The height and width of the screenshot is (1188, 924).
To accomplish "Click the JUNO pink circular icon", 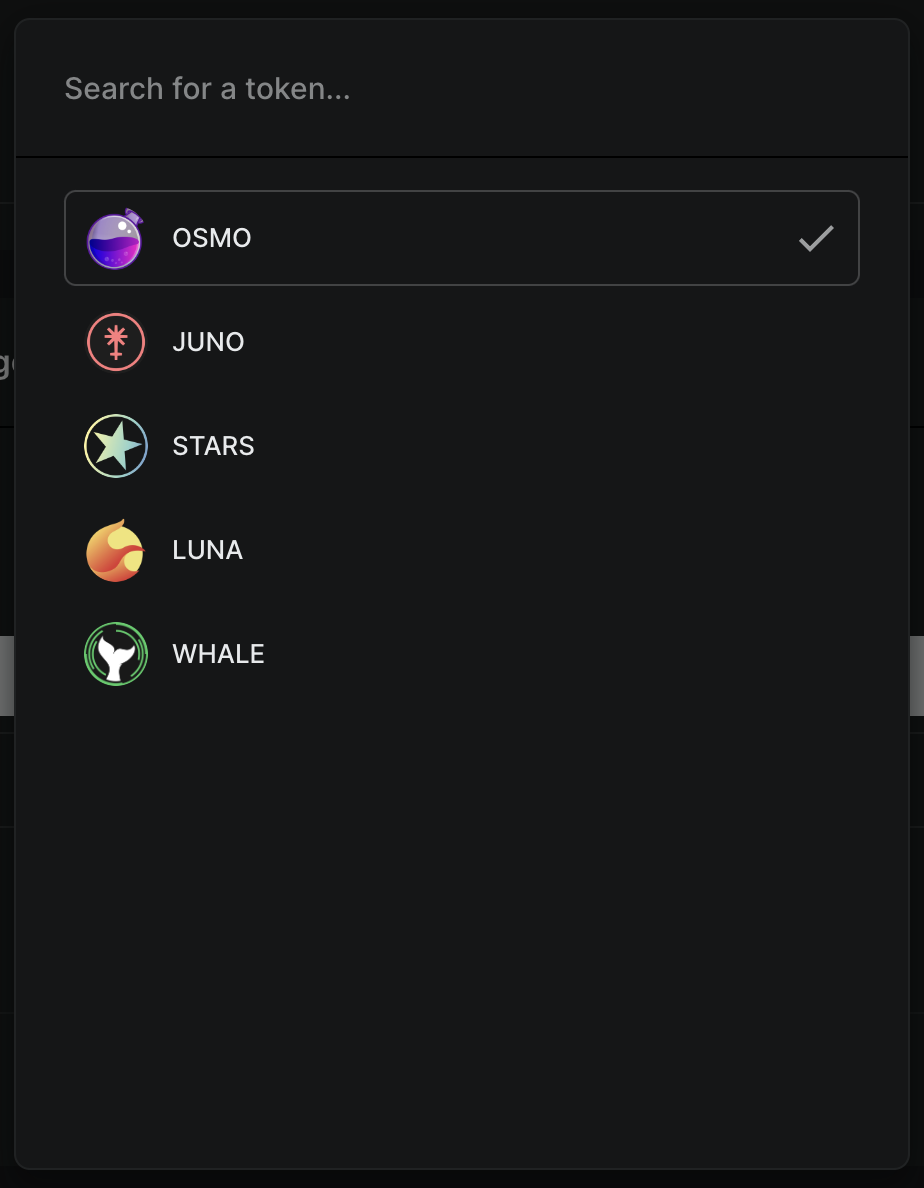I will pos(116,342).
